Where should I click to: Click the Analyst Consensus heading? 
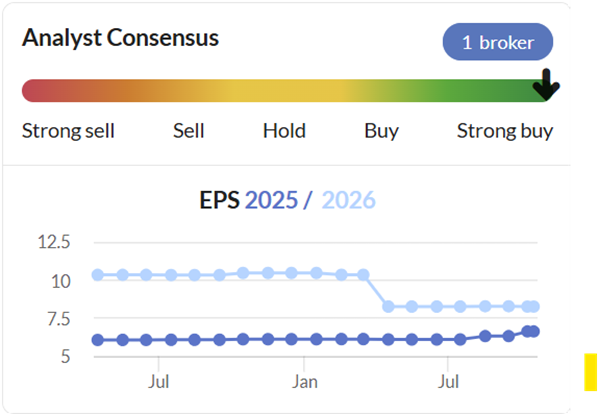[x=121, y=38]
